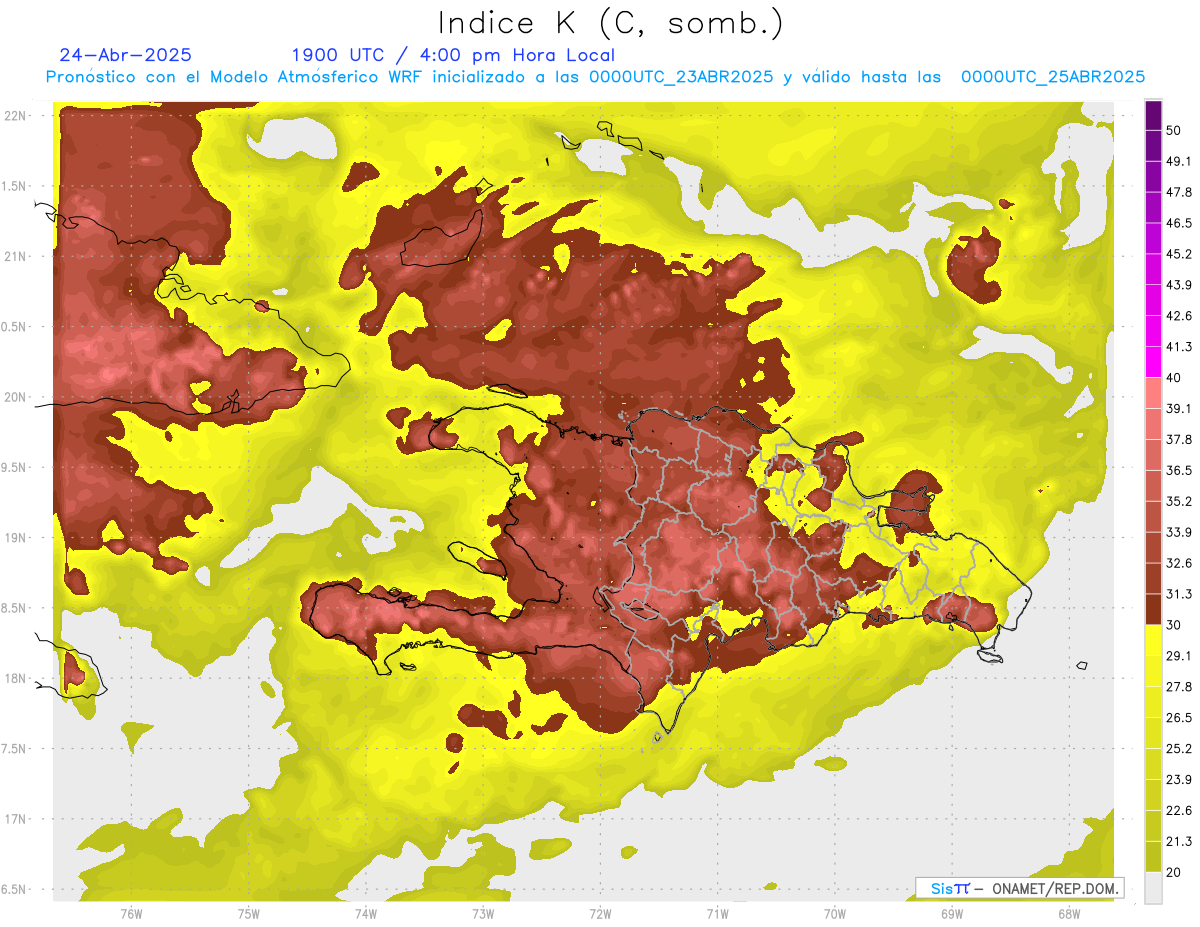The width and height of the screenshot is (1200, 927).
Task: Click the color scale value '25.2'
Action: click(1179, 748)
